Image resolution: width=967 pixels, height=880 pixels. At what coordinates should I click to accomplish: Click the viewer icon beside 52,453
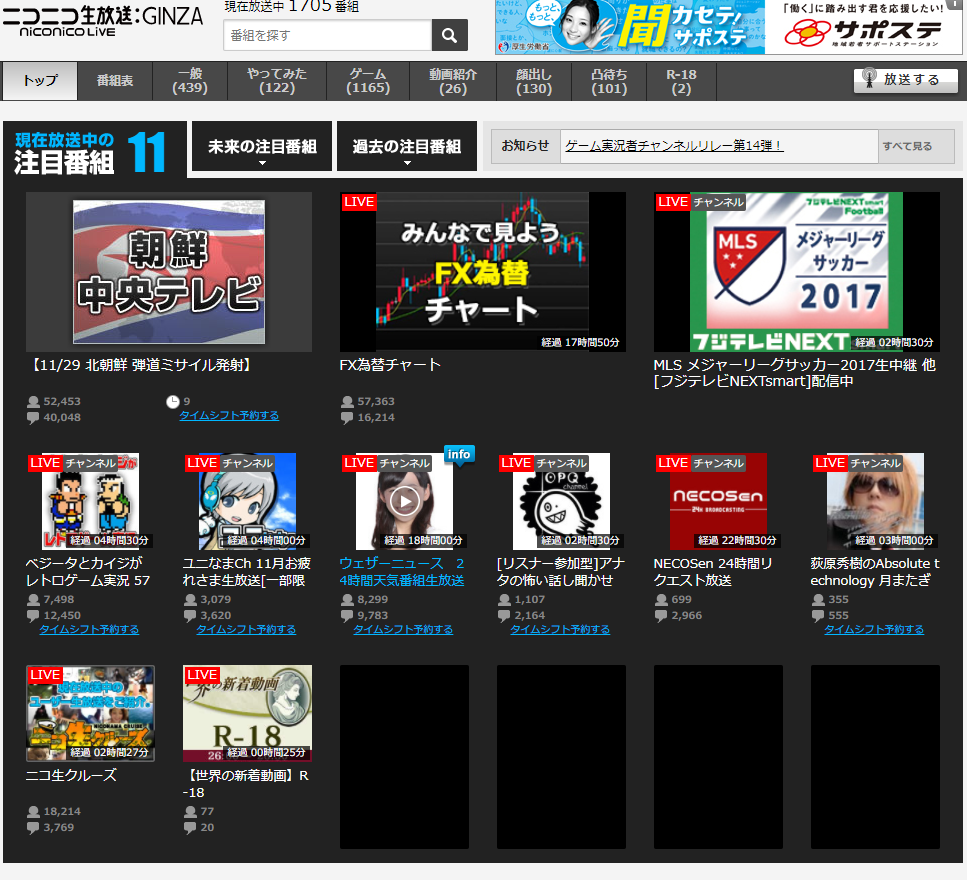pyautogui.click(x=33, y=402)
